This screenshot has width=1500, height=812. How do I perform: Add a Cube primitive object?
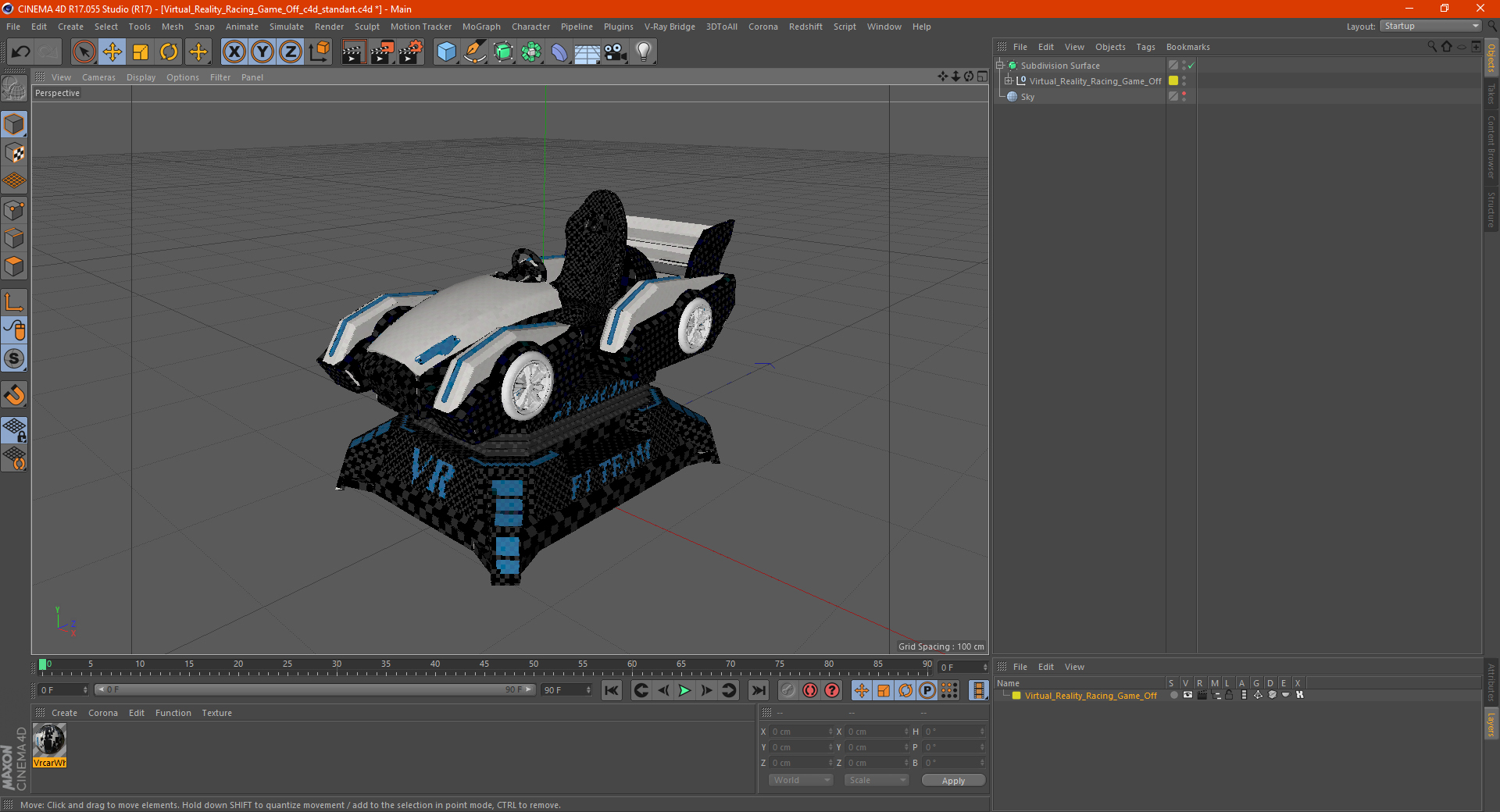pyautogui.click(x=446, y=52)
